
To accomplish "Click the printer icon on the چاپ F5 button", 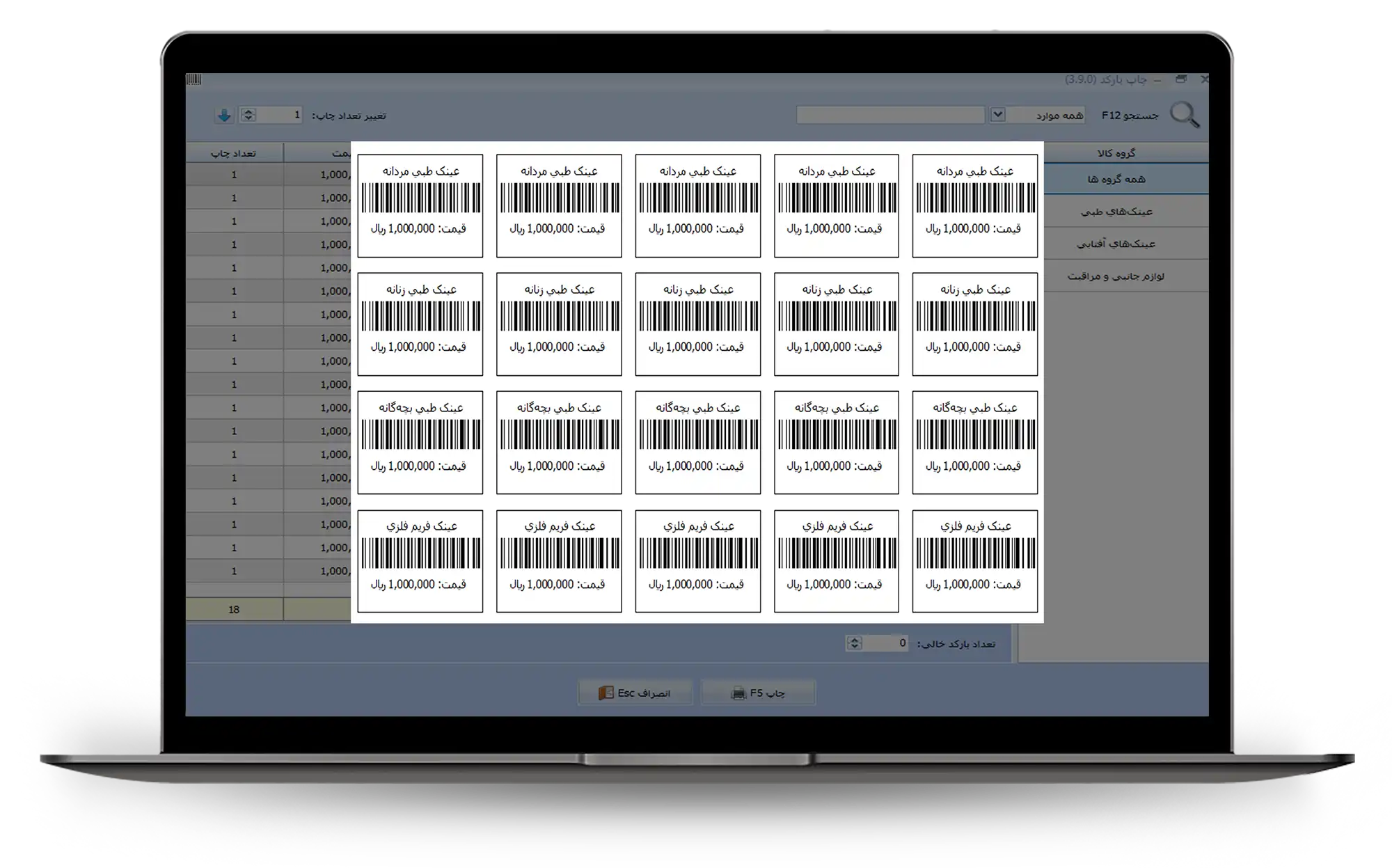I will point(738,693).
